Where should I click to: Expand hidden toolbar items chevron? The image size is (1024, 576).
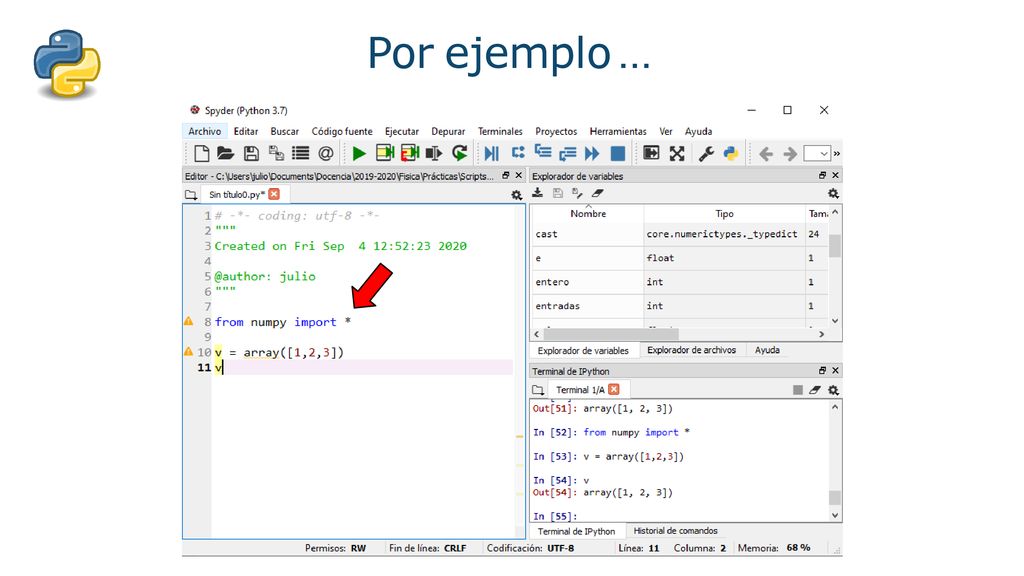click(x=837, y=153)
